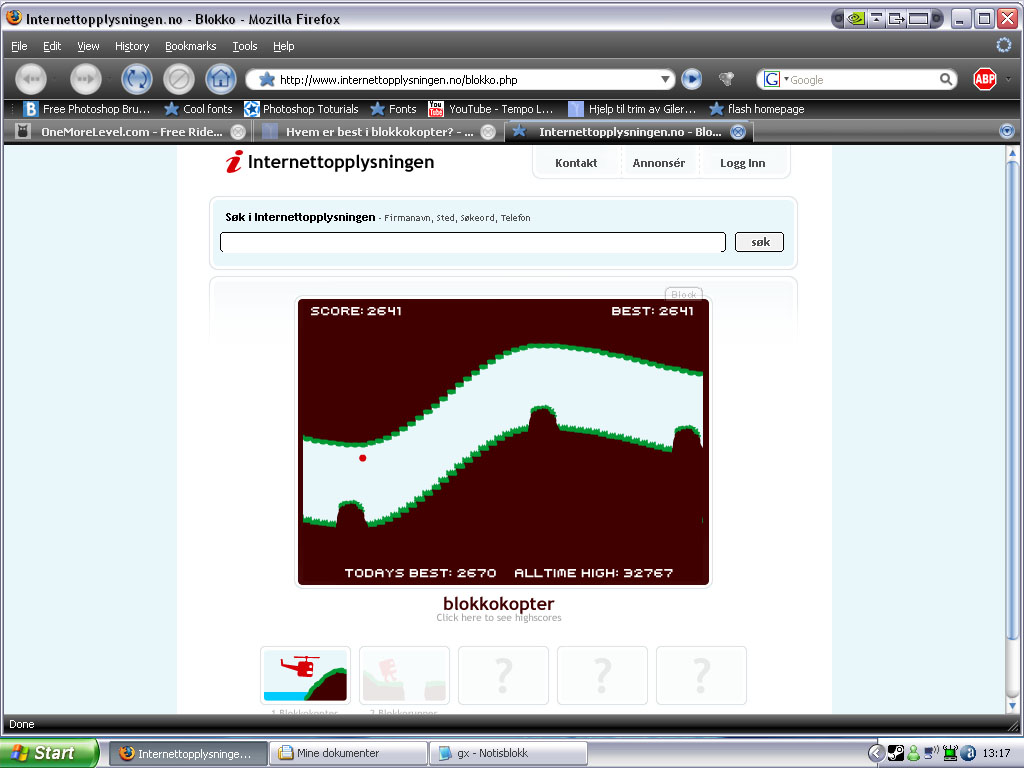The width and height of the screenshot is (1024, 768).
Task: Click the Kontakt link
Action: click(x=576, y=163)
